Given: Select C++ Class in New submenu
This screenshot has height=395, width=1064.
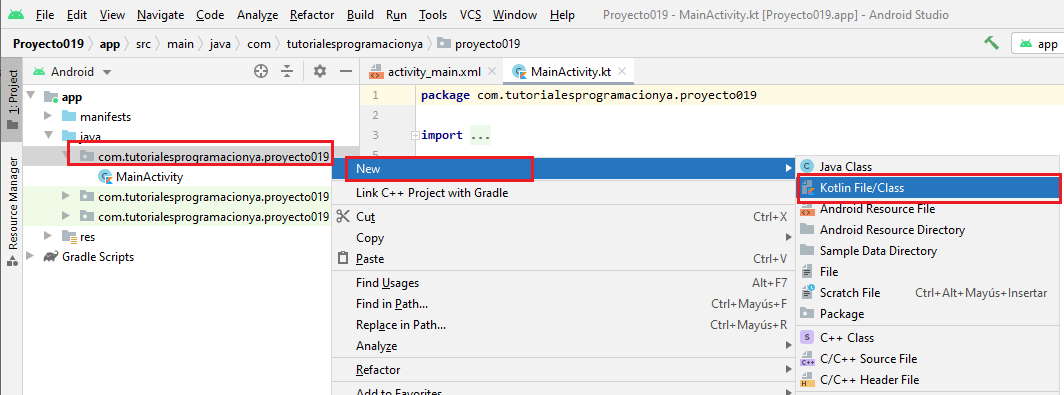Looking at the screenshot, I should pyautogui.click(x=929, y=337).
